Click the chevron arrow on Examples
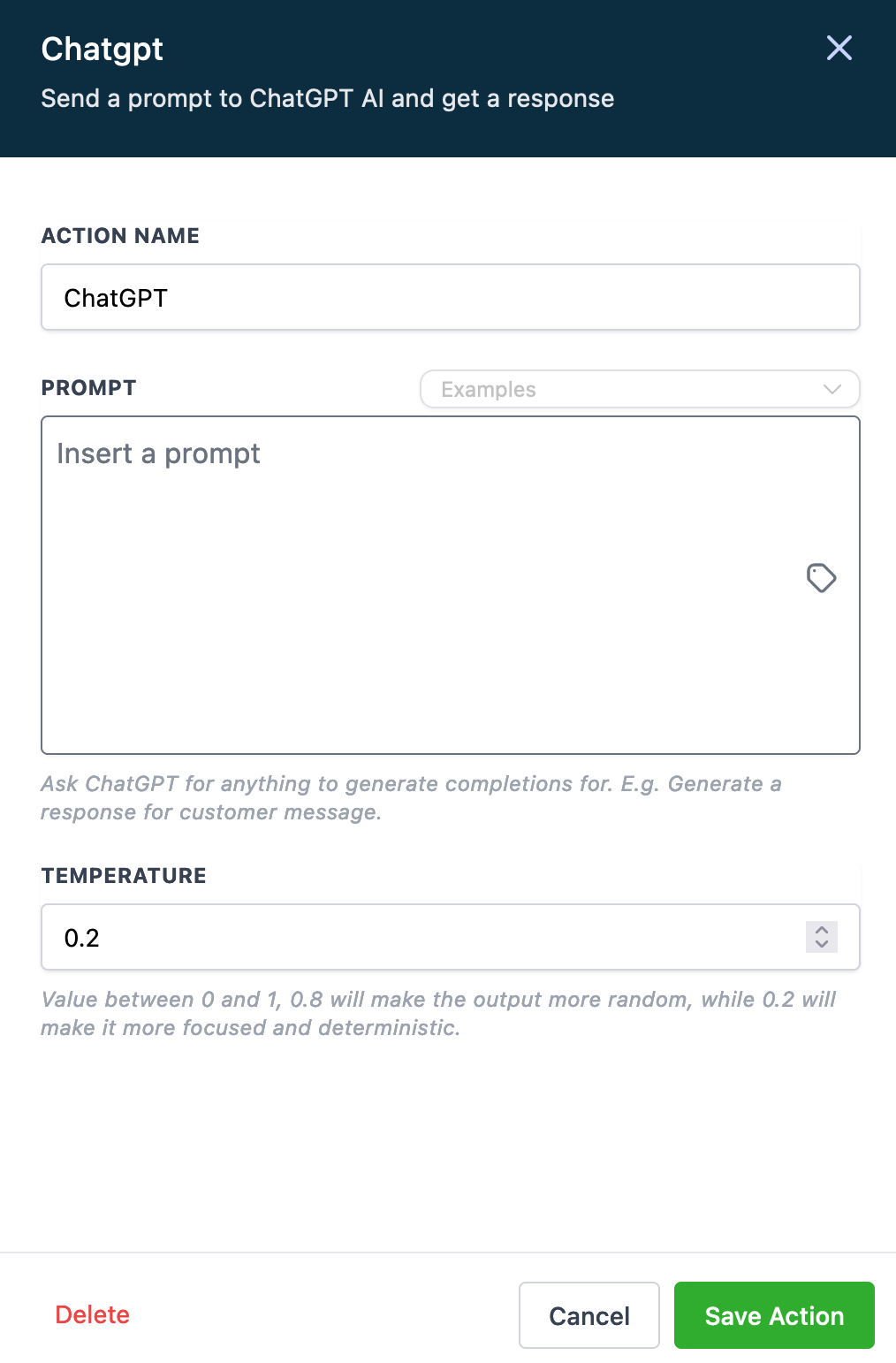The width and height of the screenshot is (896, 1363). pyautogui.click(x=831, y=389)
